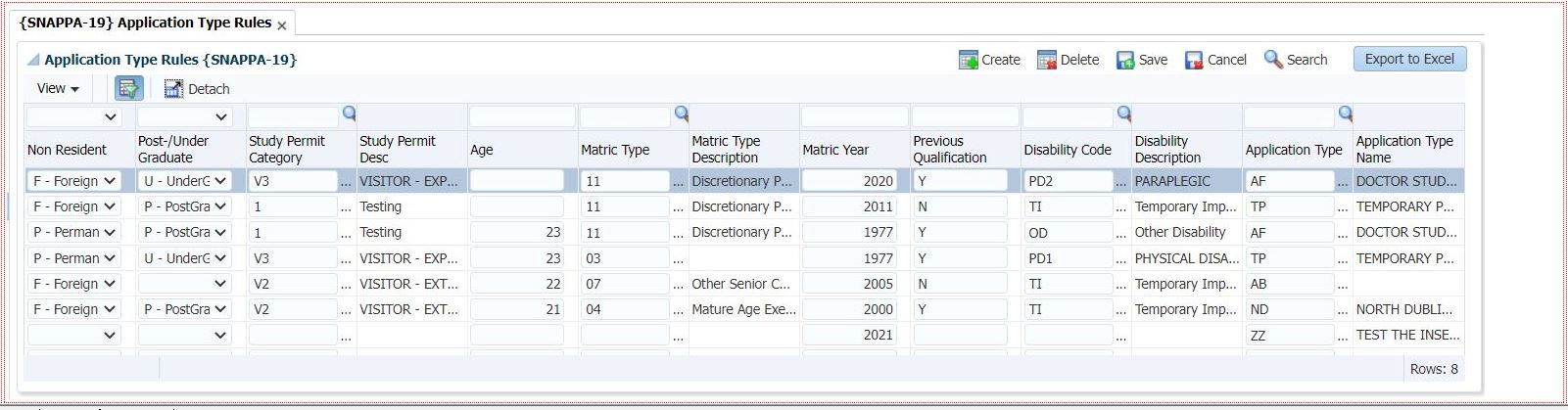Click the Create record icon
This screenshot has height=410, width=1568.
pos(968,60)
